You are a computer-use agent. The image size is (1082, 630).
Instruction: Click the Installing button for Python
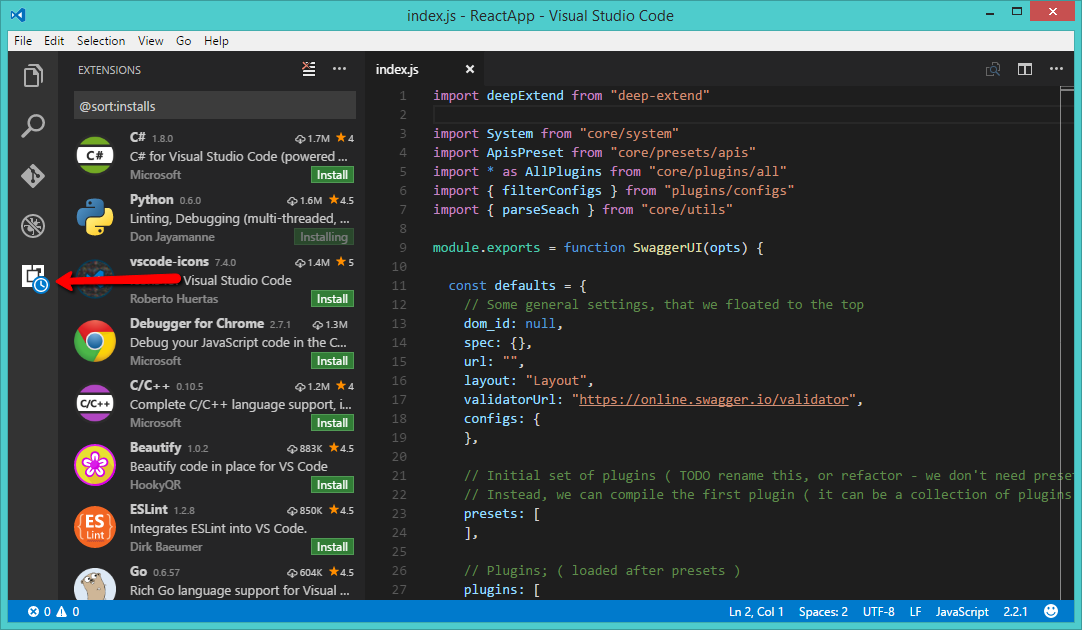tap(324, 237)
